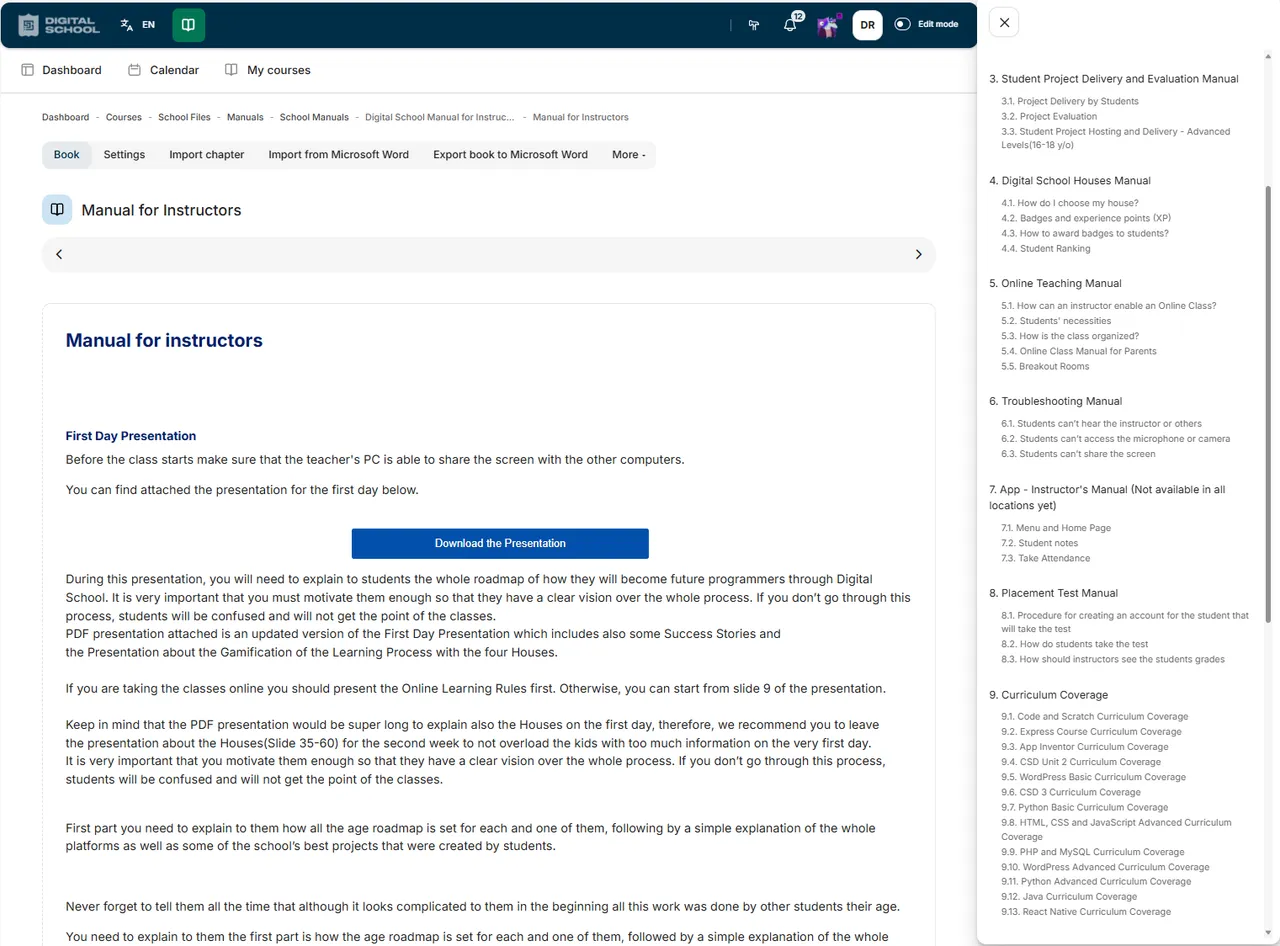This screenshot has width=1280, height=946.
Task: Click the Download the Presentation button
Action: click(500, 543)
